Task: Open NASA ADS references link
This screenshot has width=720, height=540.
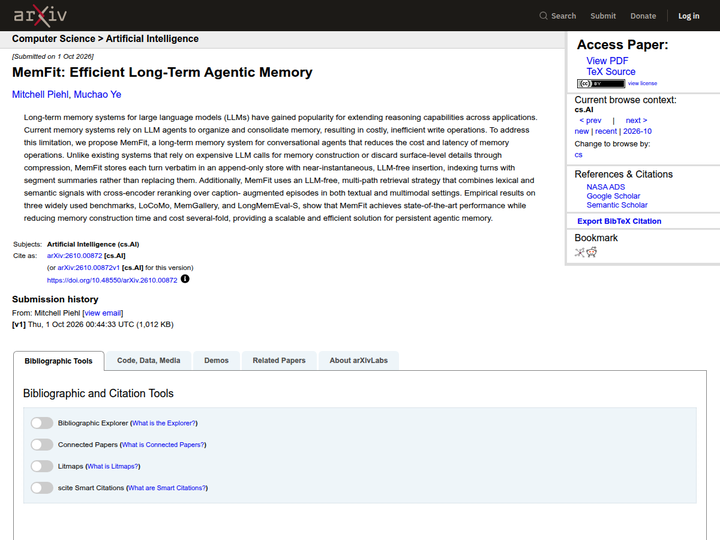Action: point(606,187)
